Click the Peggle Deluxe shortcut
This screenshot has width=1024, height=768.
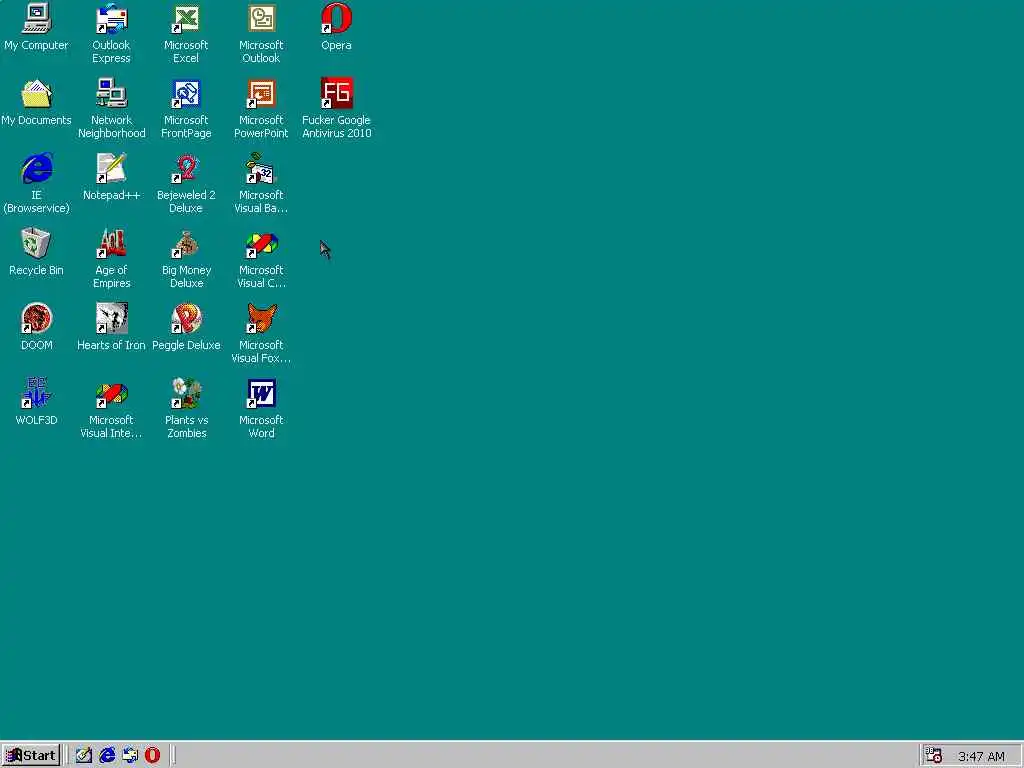coord(186,327)
